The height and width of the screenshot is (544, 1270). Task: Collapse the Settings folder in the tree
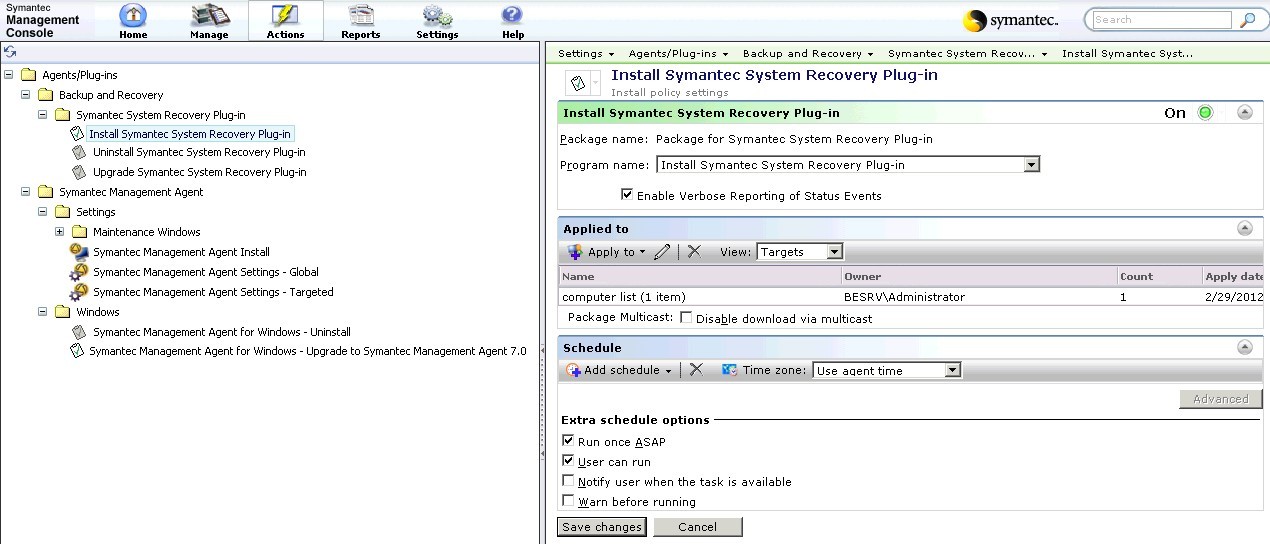(x=43, y=212)
